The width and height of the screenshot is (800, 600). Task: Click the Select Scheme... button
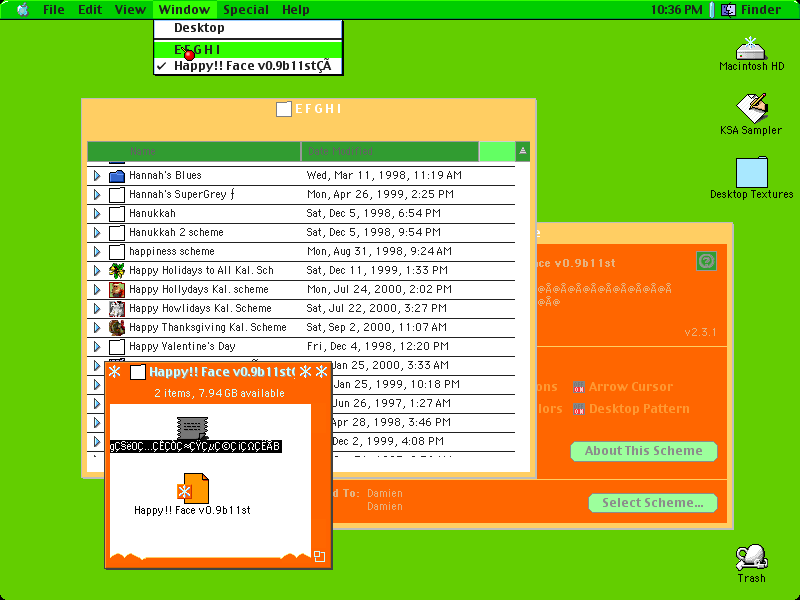[653, 503]
